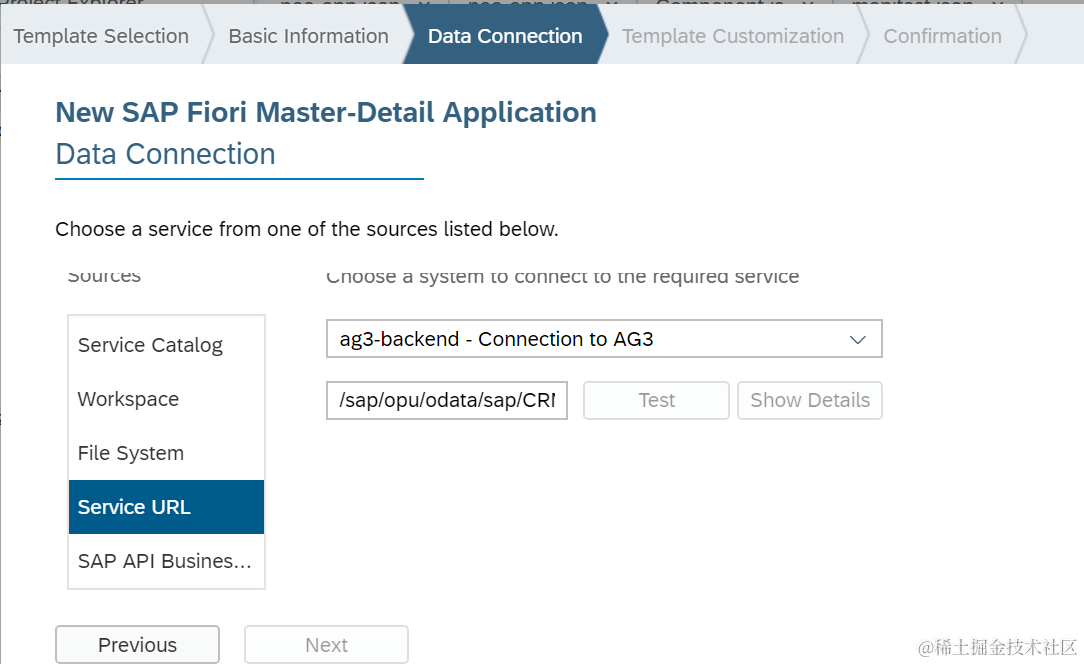Viewport: 1084px width, 664px height.
Task: Click the Previous button
Action: tap(138, 645)
